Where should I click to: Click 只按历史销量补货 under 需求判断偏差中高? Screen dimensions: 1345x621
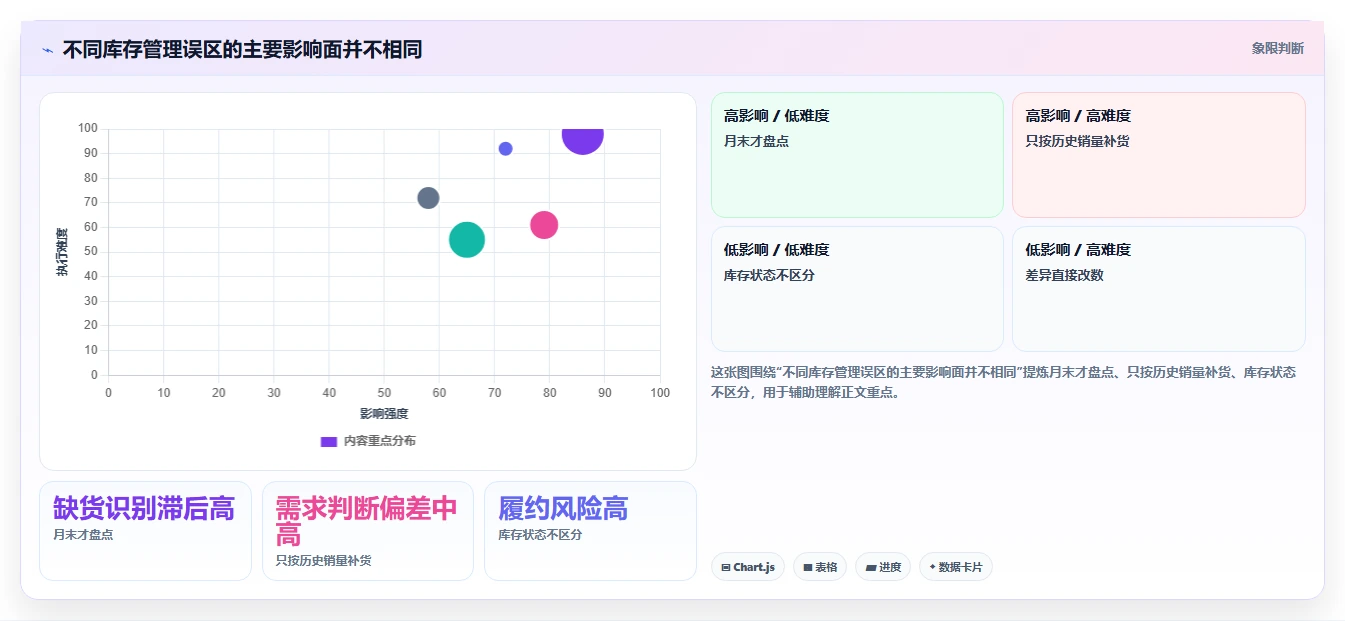[324, 561]
